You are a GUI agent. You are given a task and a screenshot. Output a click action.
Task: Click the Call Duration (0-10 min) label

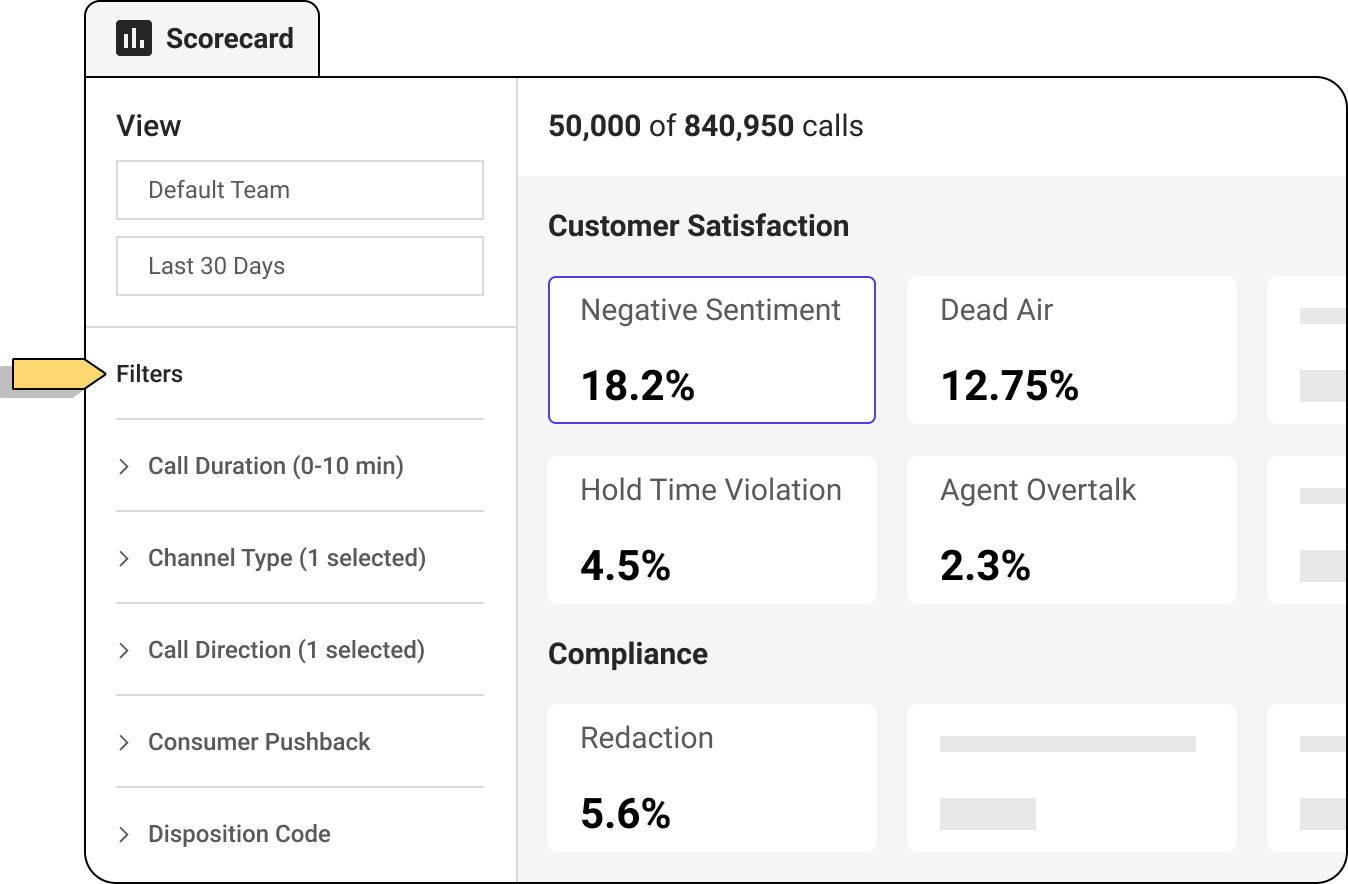coord(276,466)
